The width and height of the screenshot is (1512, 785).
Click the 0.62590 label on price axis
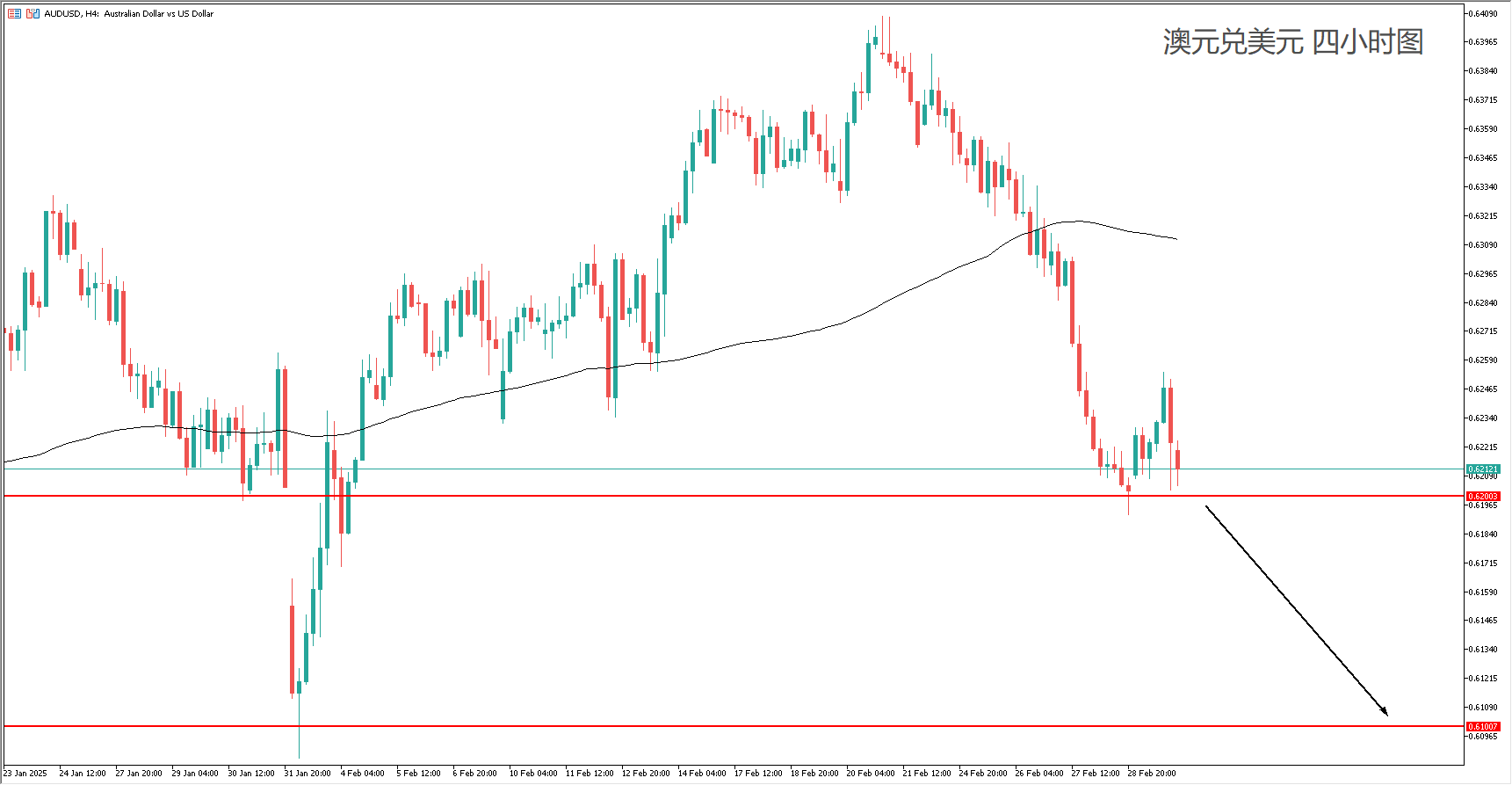(1483, 360)
